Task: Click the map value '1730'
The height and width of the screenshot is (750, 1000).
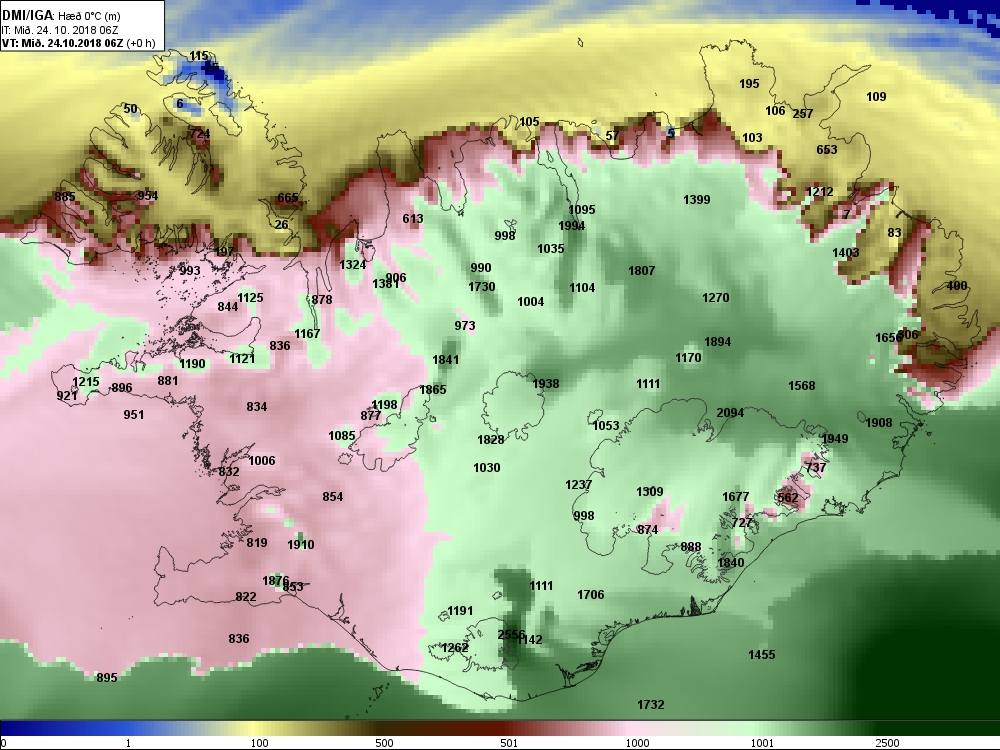Action: pyautogui.click(x=482, y=286)
